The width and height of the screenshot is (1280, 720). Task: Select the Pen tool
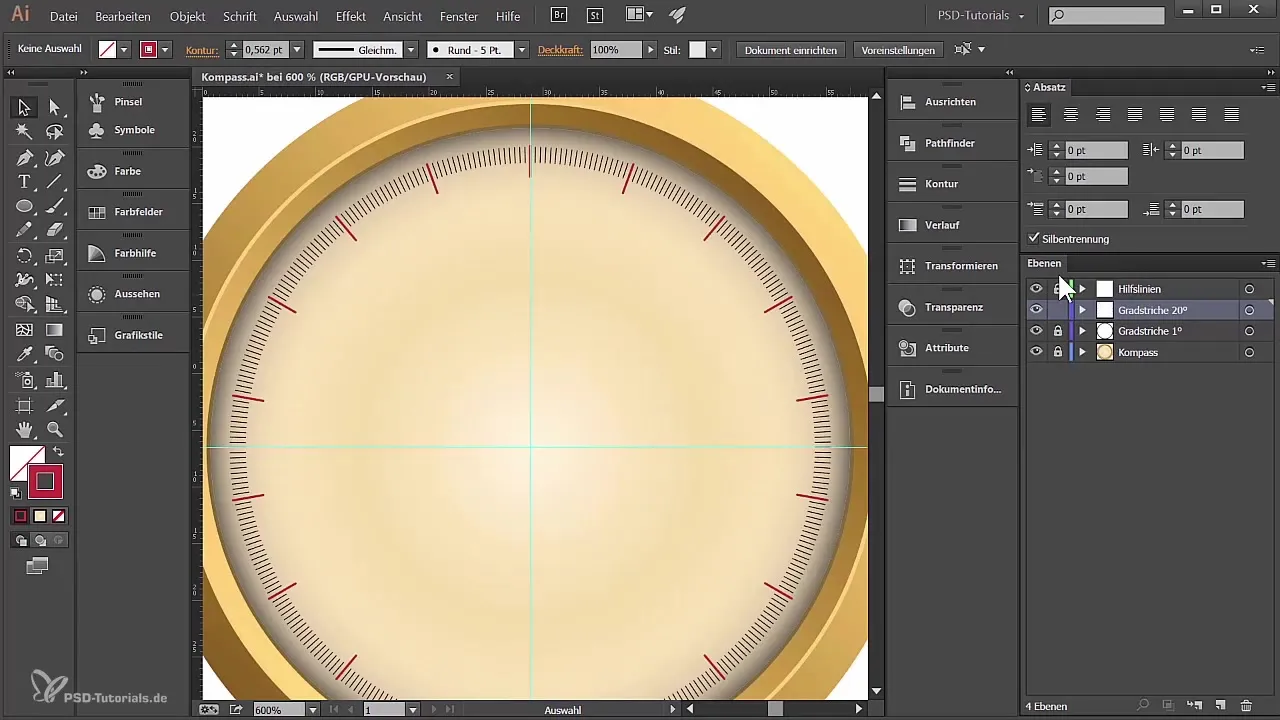coord(24,157)
